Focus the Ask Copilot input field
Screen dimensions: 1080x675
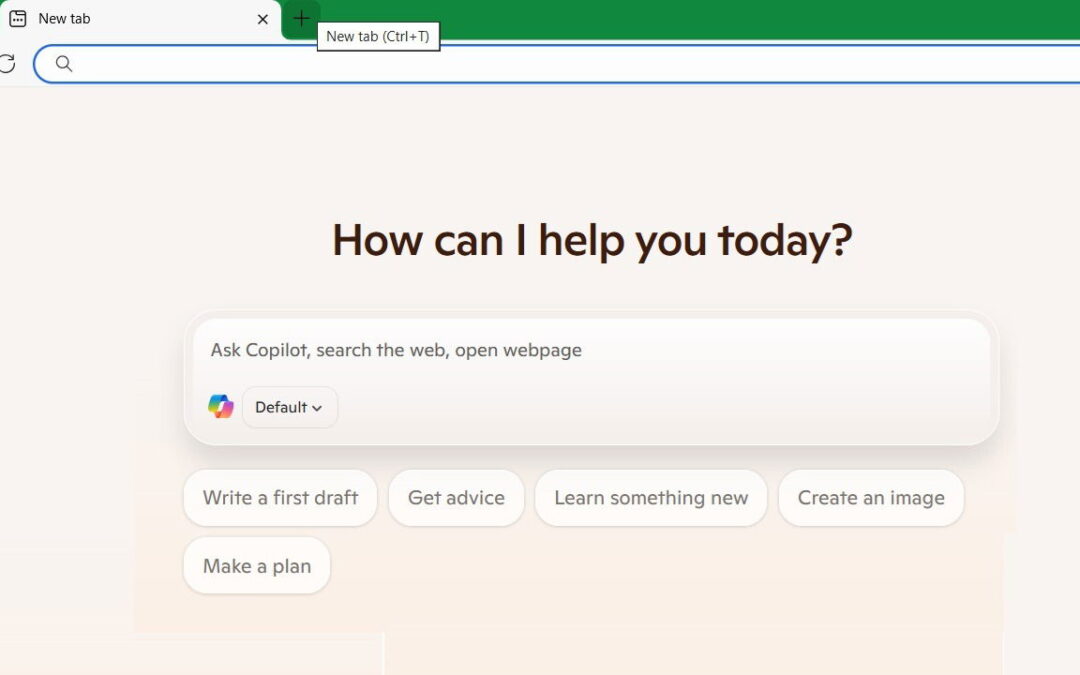pos(500,350)
